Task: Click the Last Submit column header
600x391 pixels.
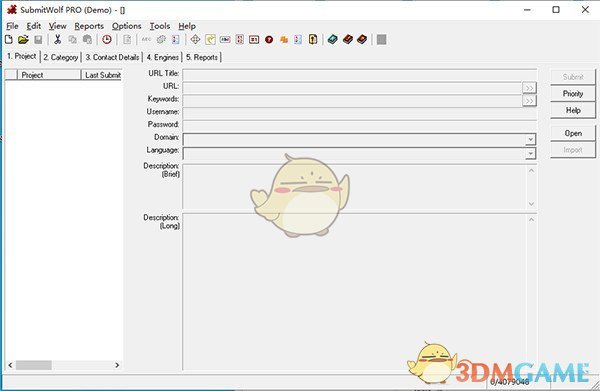Action: (x=102, y=75)
